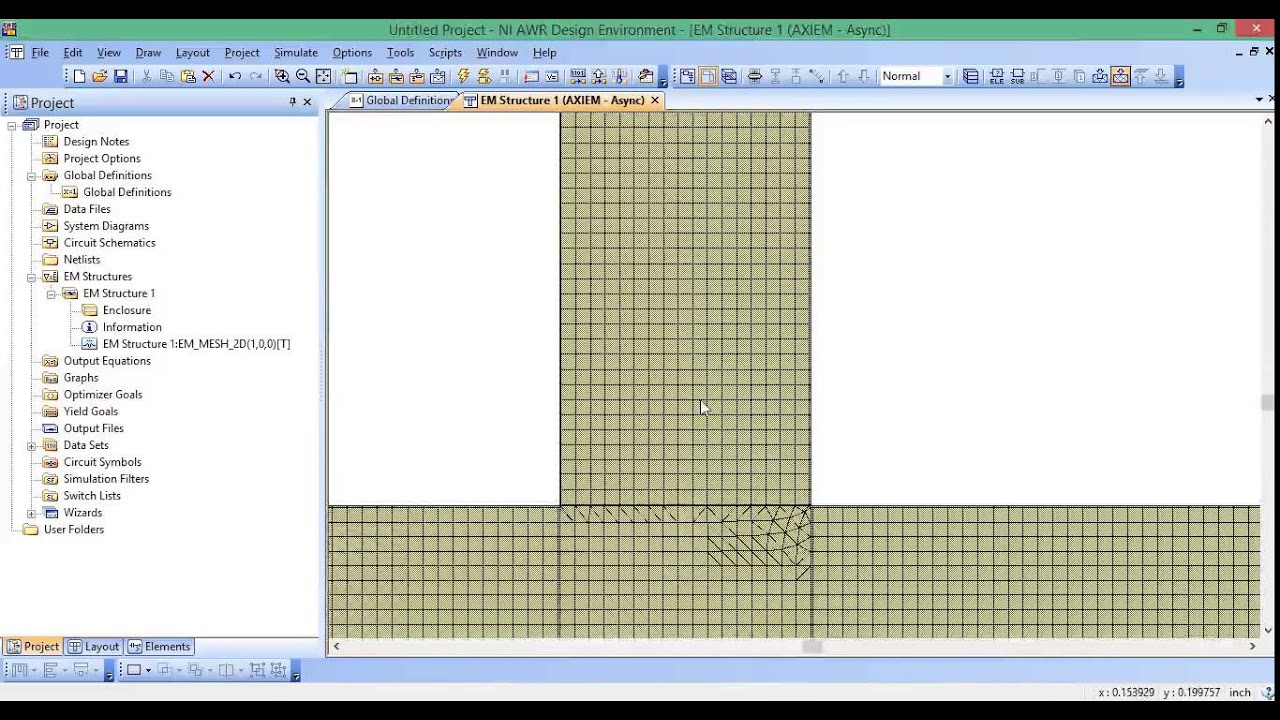Select Circuit Schematics in the tree
Screen dimensions: 1280x720
click(x=109, y=242)
